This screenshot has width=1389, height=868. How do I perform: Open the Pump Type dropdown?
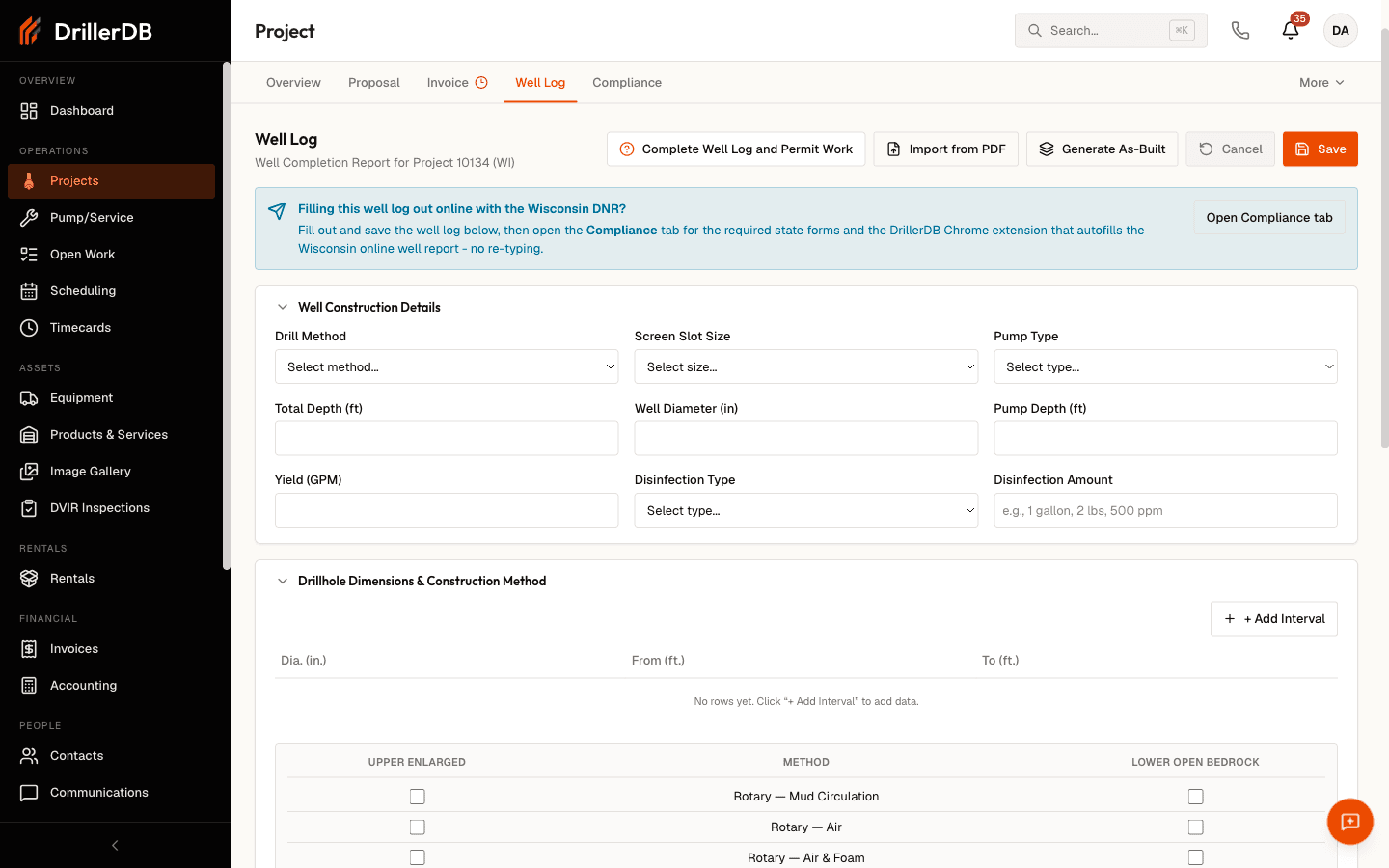(1165, 366)
